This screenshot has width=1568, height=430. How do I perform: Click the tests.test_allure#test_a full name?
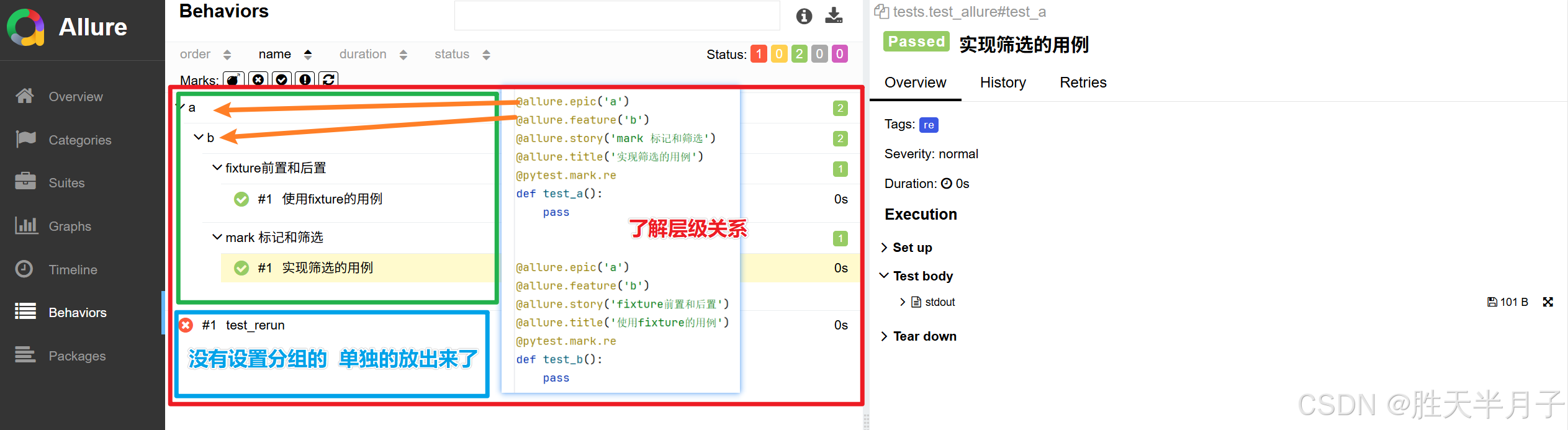(970, 11)
